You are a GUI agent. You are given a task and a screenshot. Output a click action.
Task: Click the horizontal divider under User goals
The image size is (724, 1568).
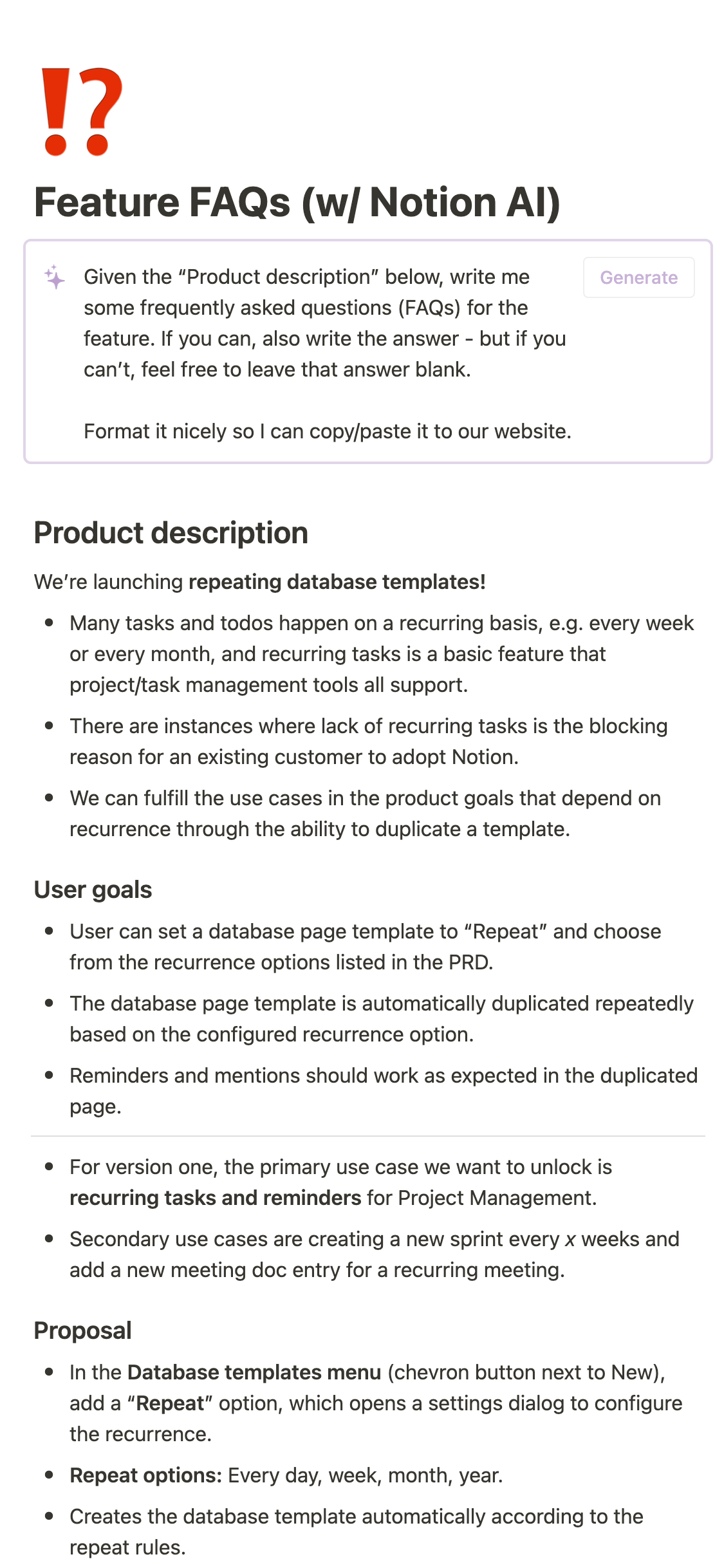pyautogui.click(x=368, y=1136)
